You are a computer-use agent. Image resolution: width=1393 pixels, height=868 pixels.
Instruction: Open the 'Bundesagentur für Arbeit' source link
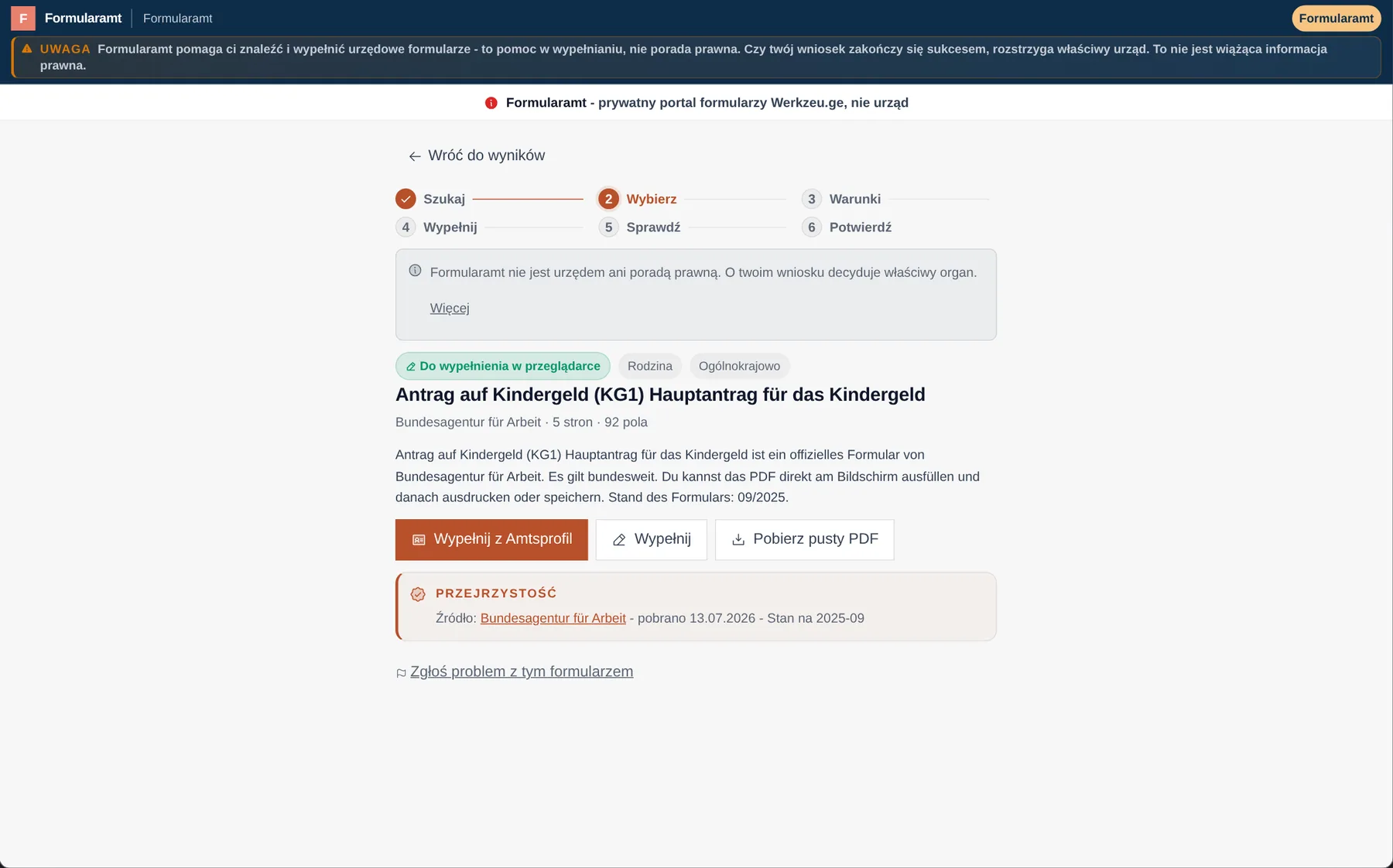tap(553, 618)
